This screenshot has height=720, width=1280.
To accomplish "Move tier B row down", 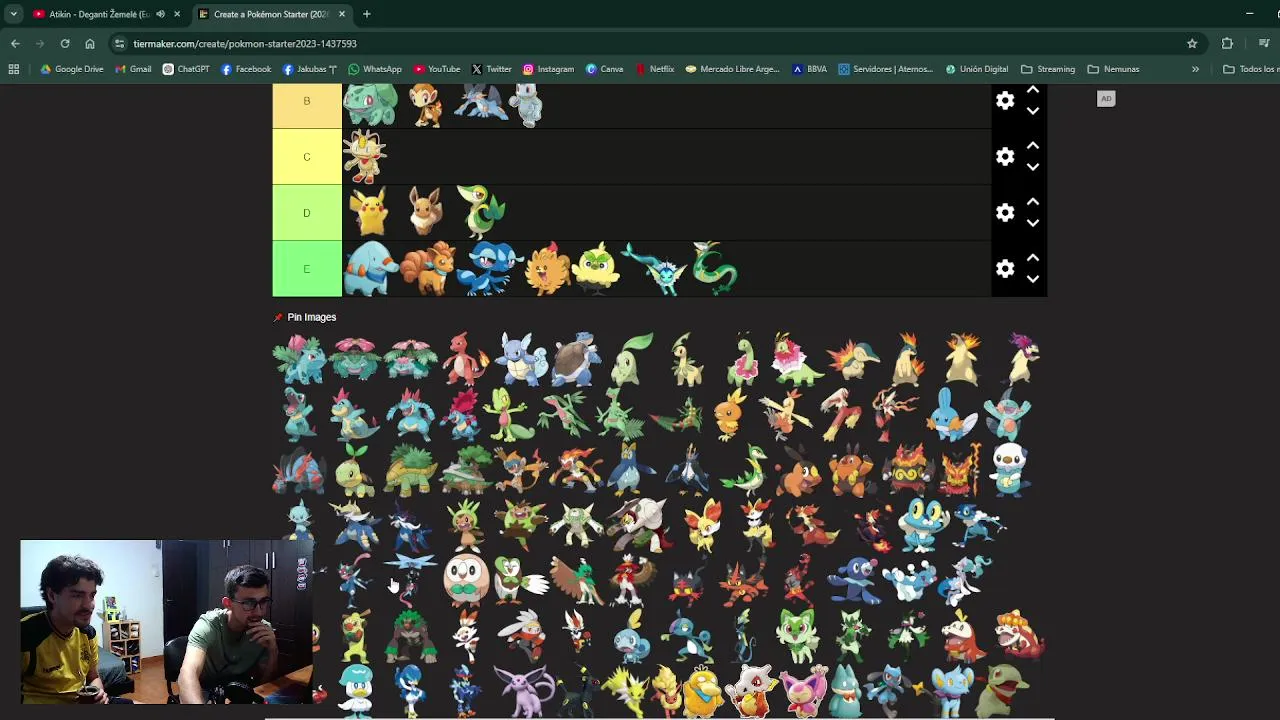I will (x=1033, y=111).
